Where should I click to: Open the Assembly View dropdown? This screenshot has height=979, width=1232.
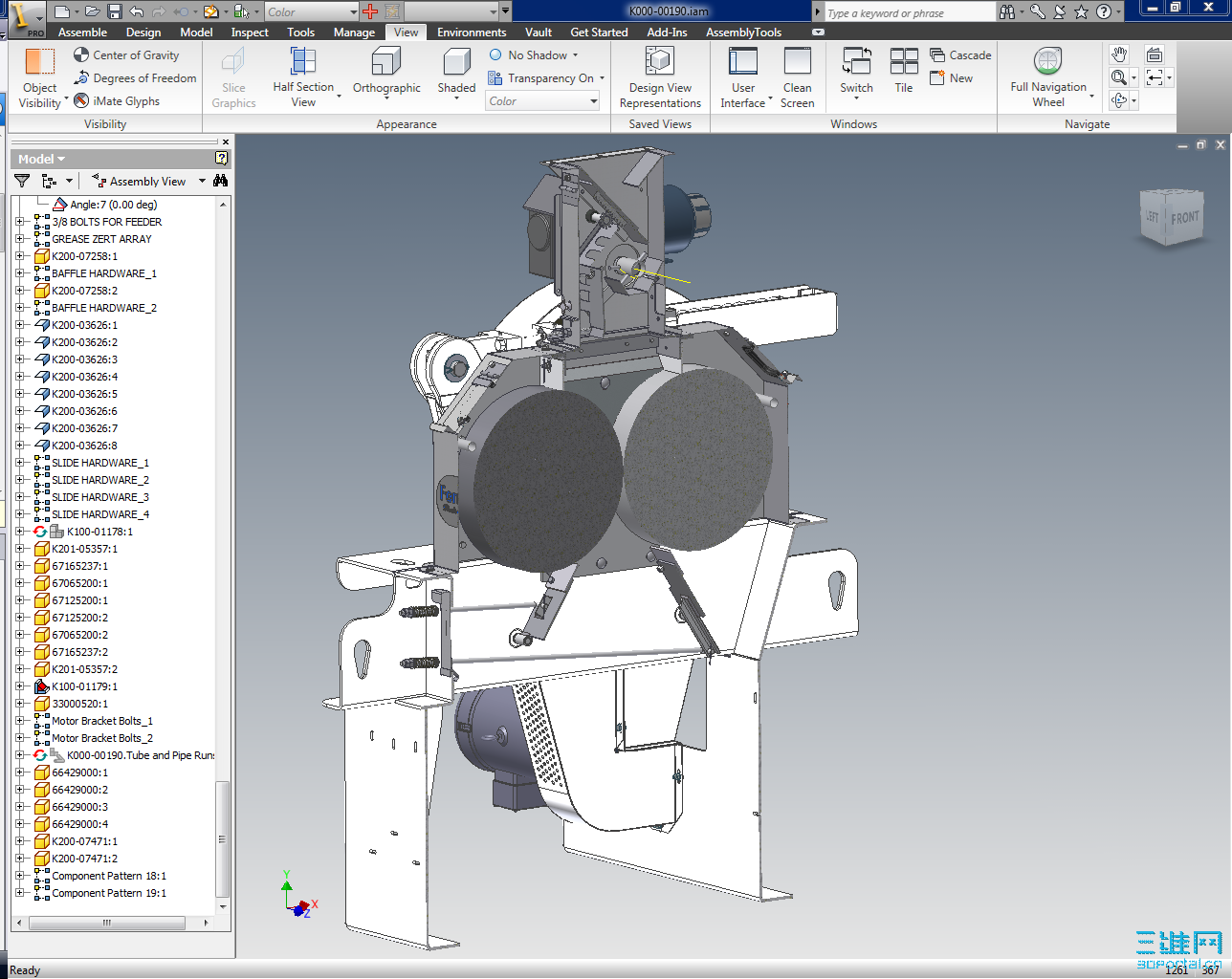point(201,181)
